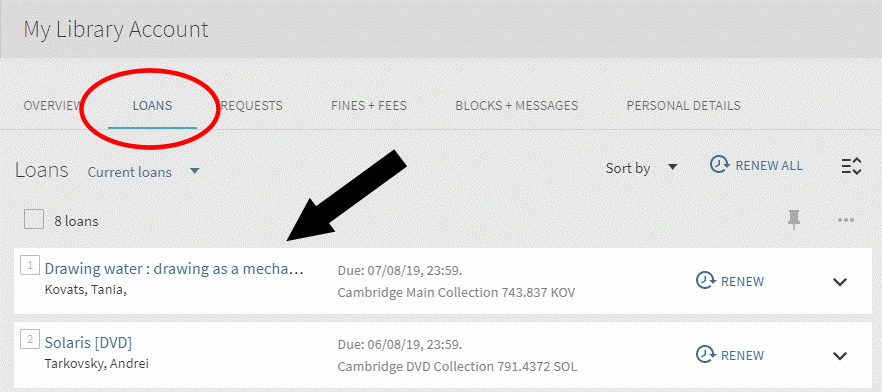The height and width of the screenshot is (392, 882).
Task: Open the Drawing water title link
Action: tap(174, 269)
